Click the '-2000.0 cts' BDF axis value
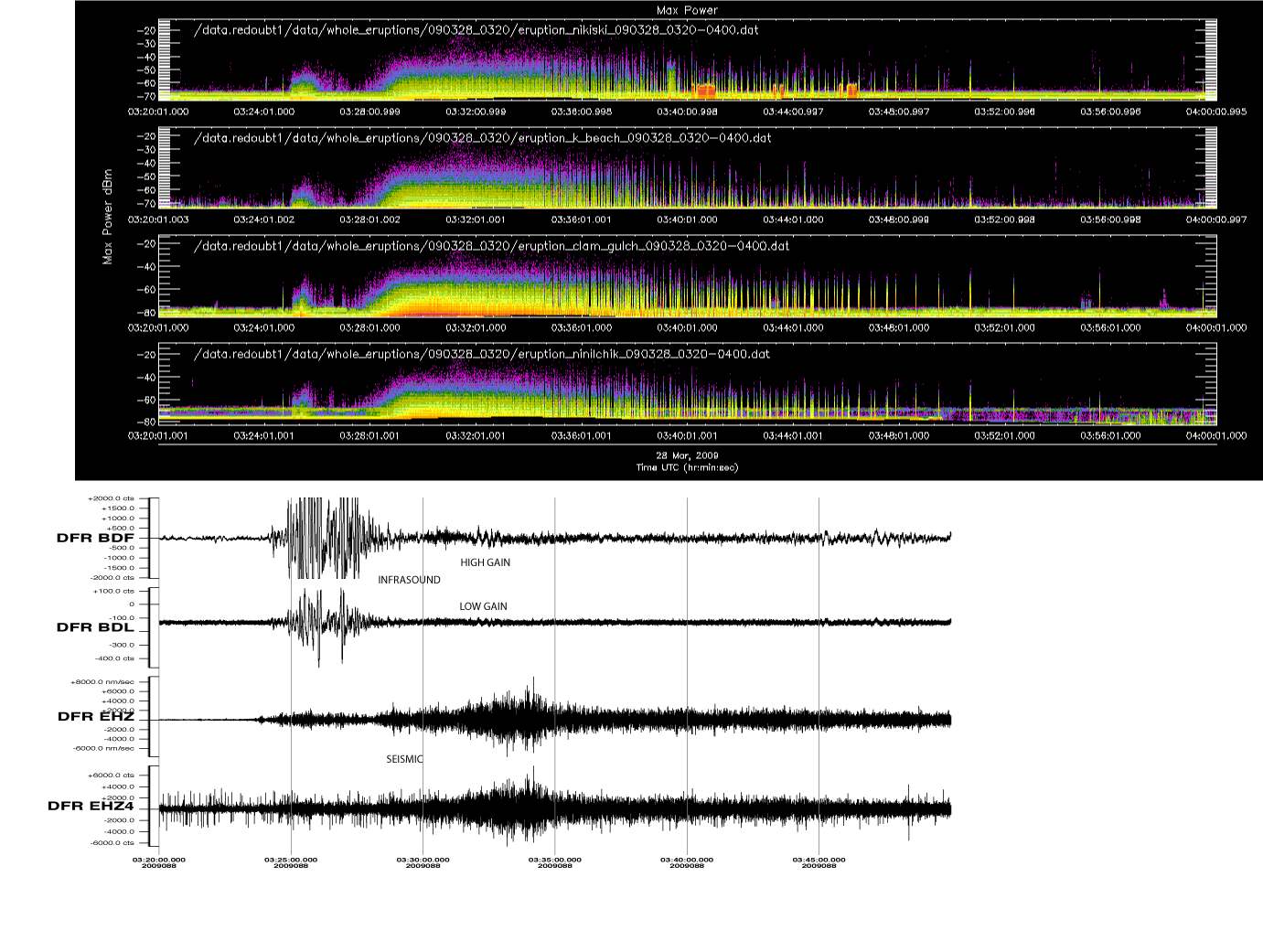Image resolution: width=1263 pixels, height=952 pixels. (x=112, y=578)
